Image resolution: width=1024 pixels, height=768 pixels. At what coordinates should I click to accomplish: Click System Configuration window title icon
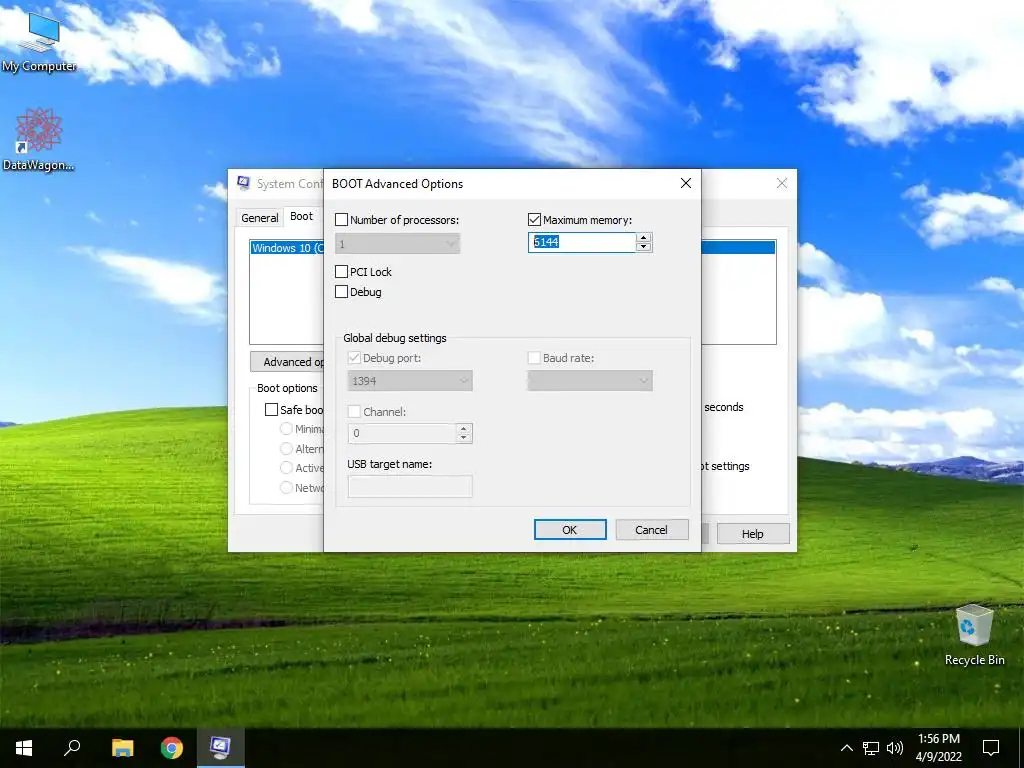244,184
